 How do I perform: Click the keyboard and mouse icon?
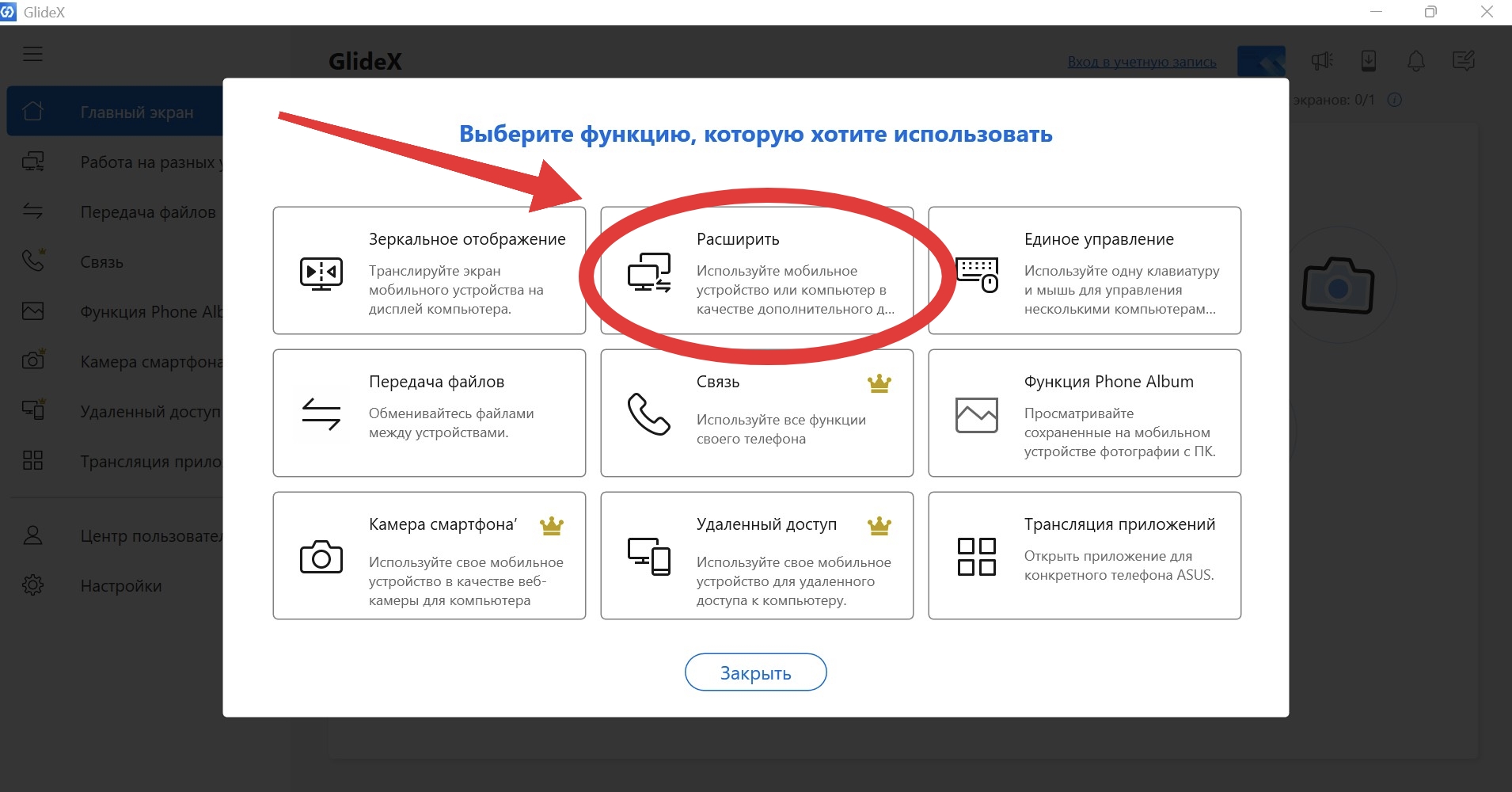pyautogui.click(x=978, y=275)
